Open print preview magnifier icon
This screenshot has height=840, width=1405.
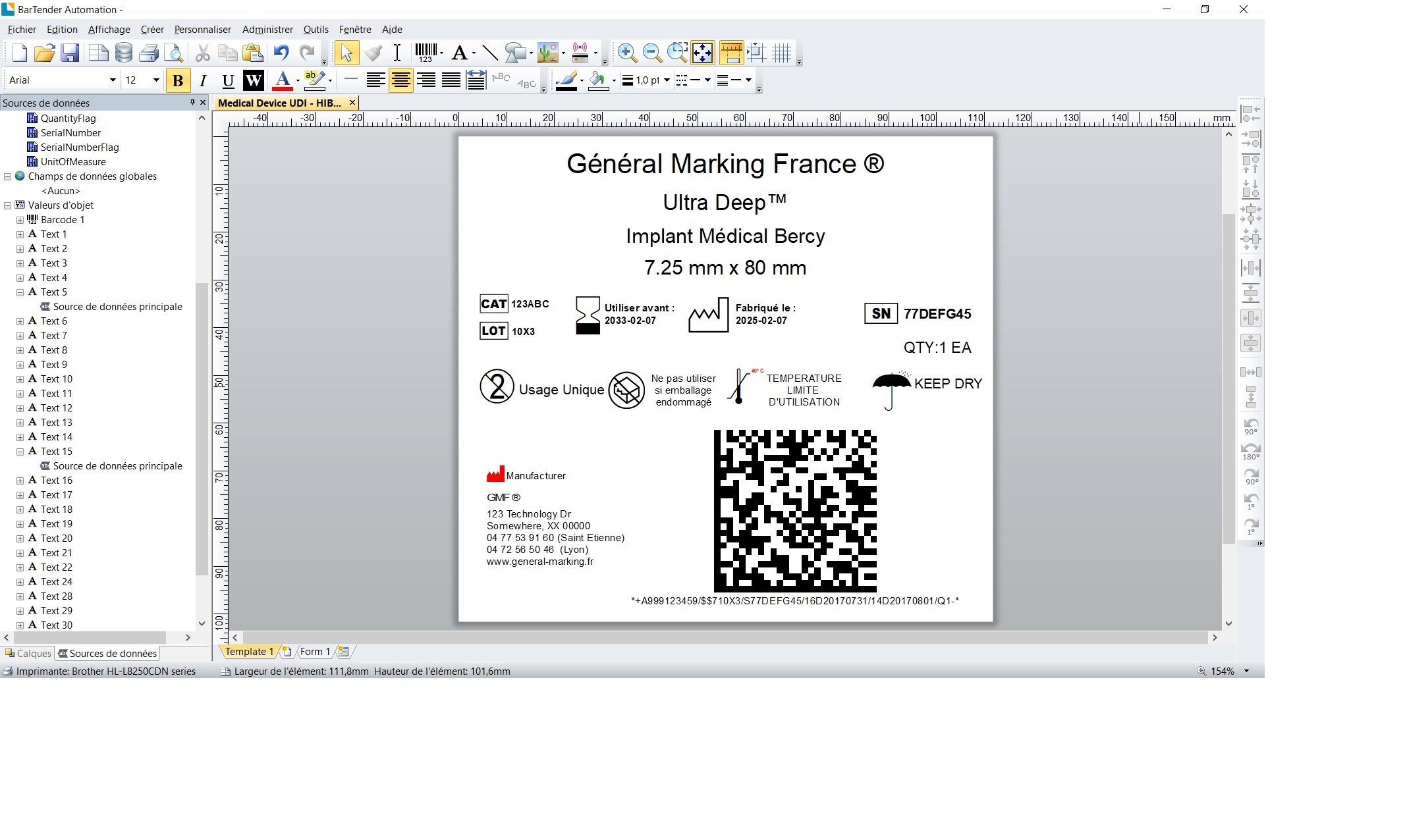pos(173,53)
